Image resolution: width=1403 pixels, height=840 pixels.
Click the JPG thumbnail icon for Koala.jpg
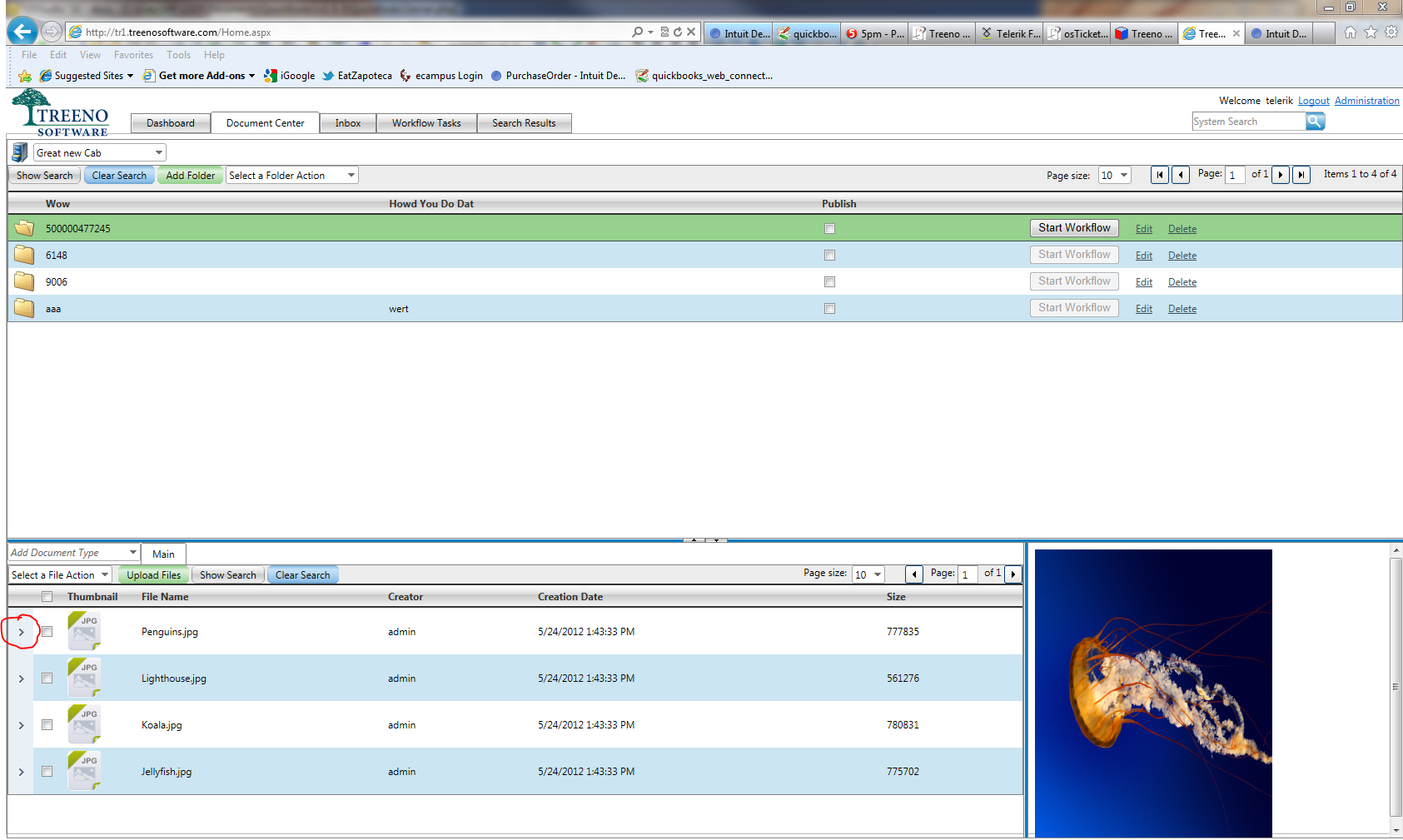(x=84, y=724)
